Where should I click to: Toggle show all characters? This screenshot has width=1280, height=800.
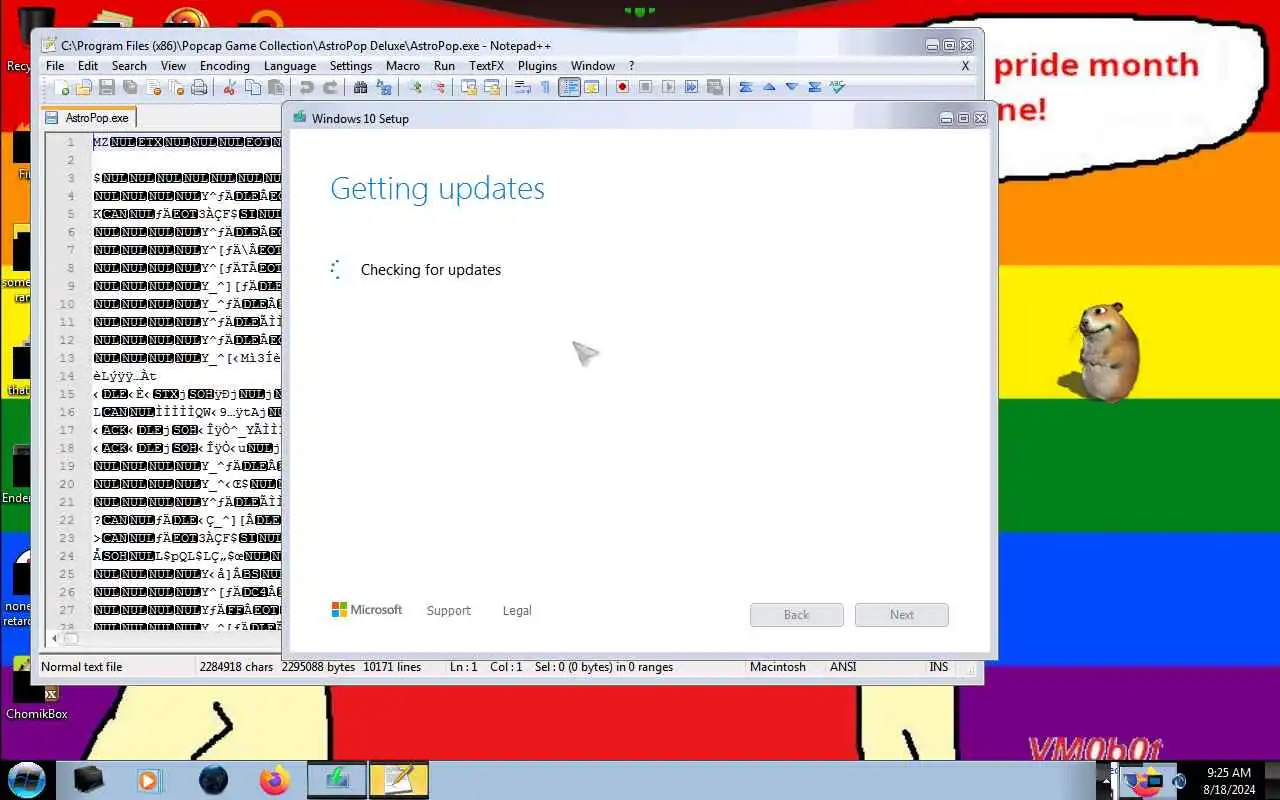click(545, 87)
